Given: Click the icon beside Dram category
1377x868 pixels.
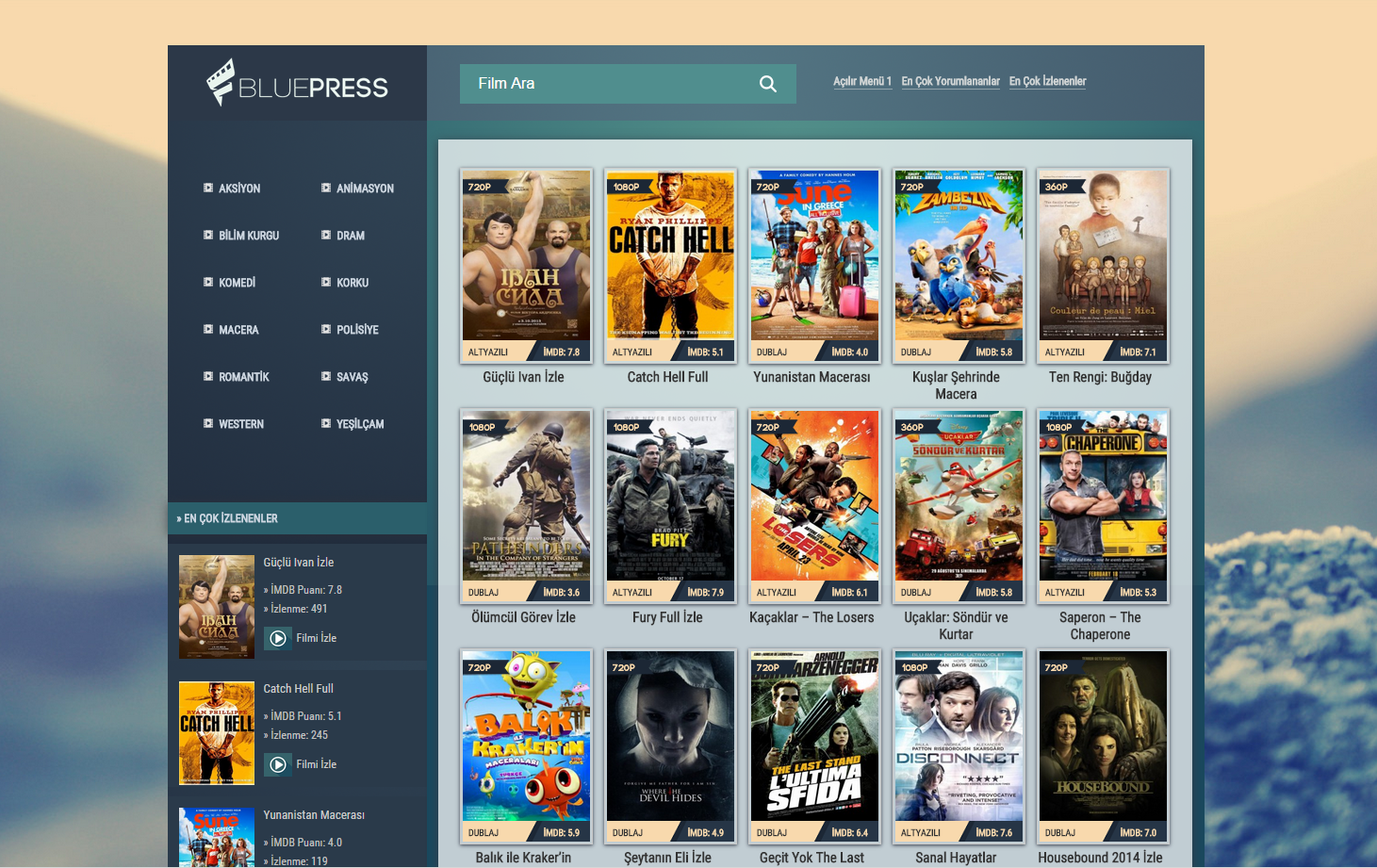Looking at the screenshot, I should 326,235.
